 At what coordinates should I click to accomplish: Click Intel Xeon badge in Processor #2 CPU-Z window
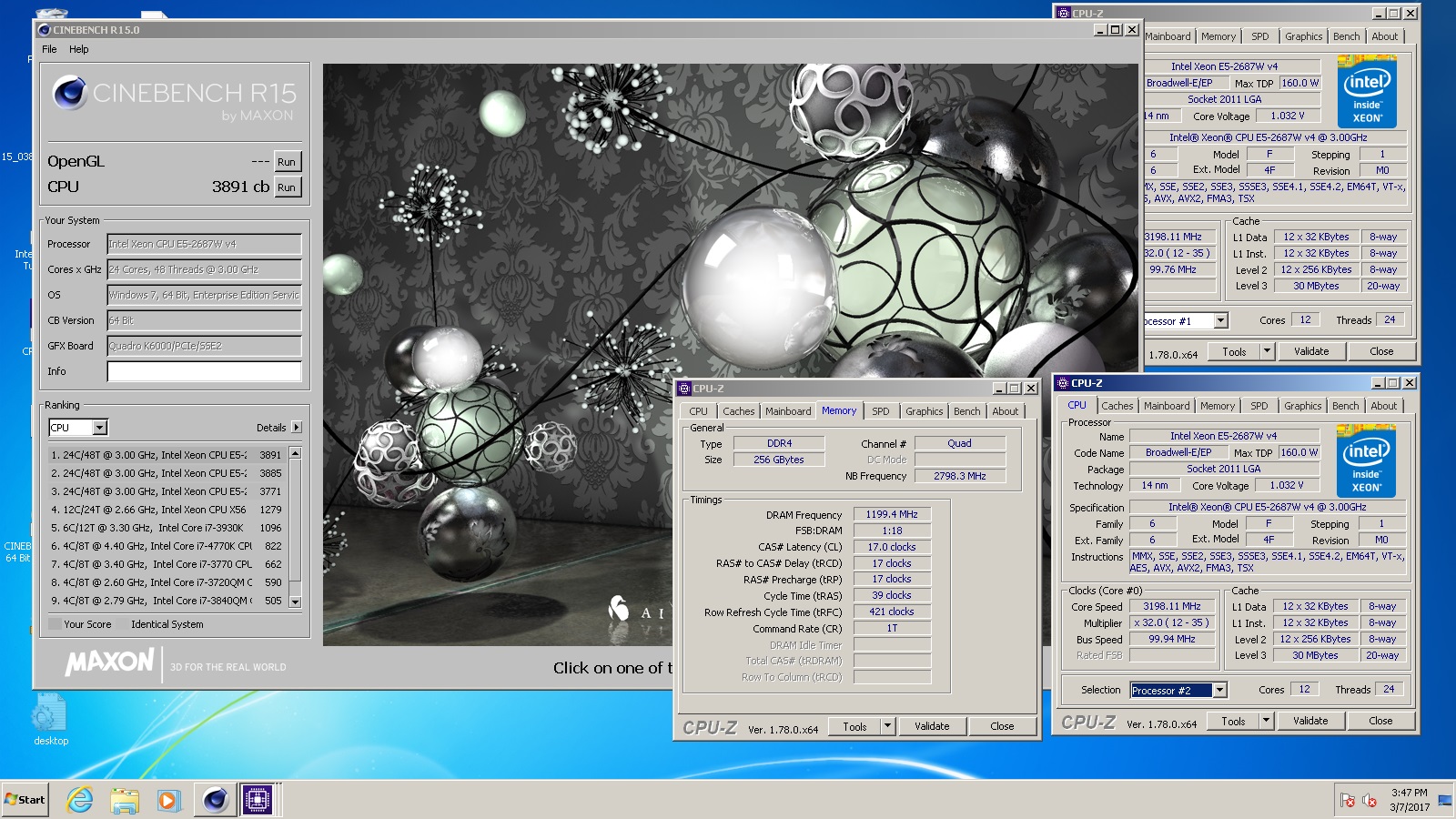tap(1366, 461)
